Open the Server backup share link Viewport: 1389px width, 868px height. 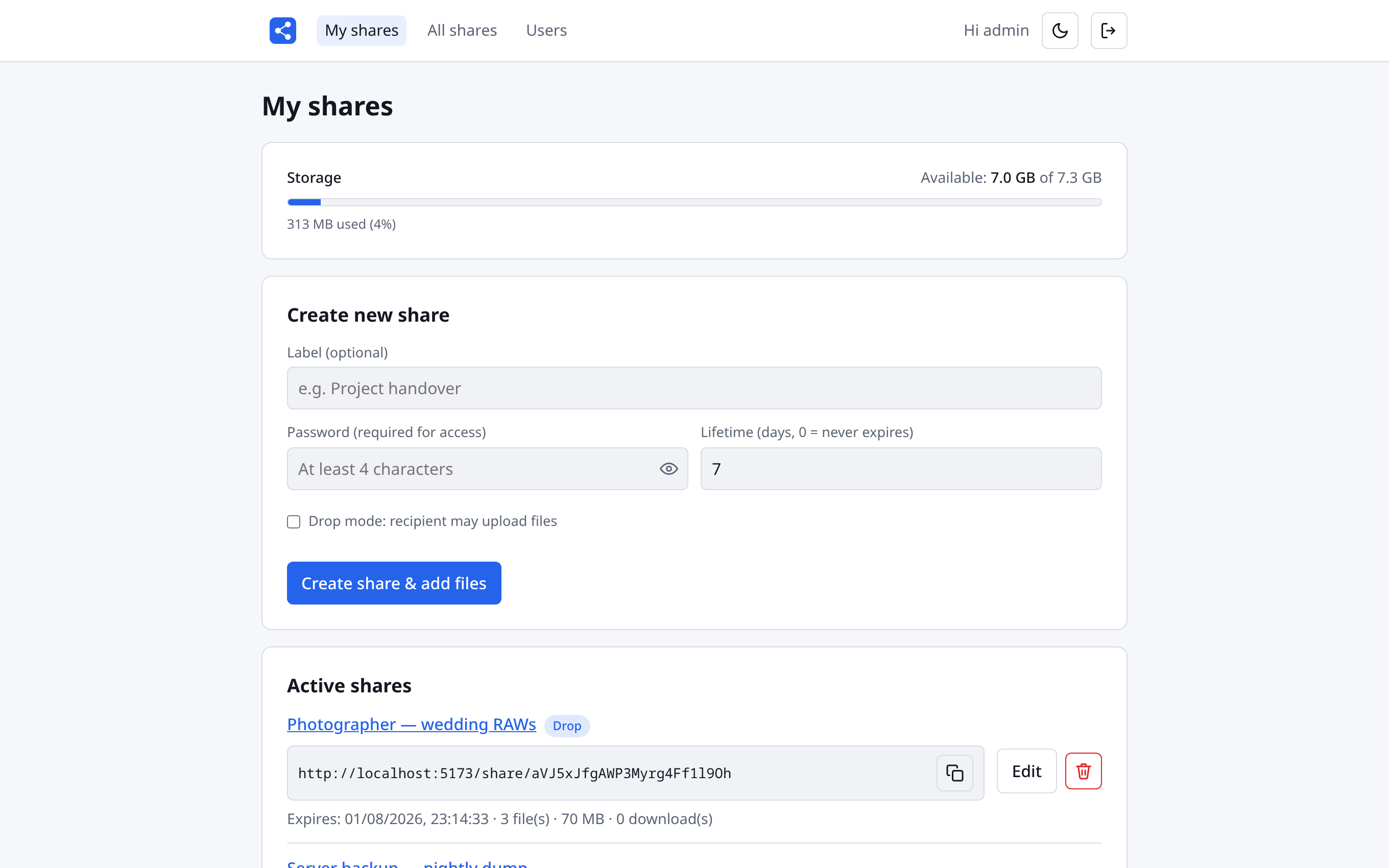[407, 863]
